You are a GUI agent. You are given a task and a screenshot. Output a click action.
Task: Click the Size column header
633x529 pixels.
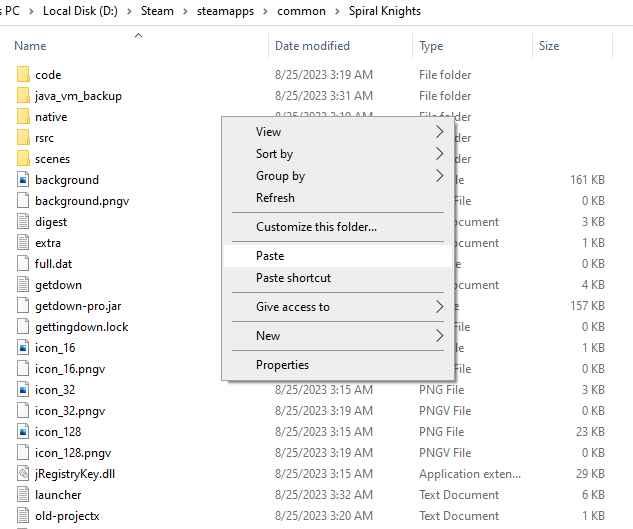click(549, 46)
